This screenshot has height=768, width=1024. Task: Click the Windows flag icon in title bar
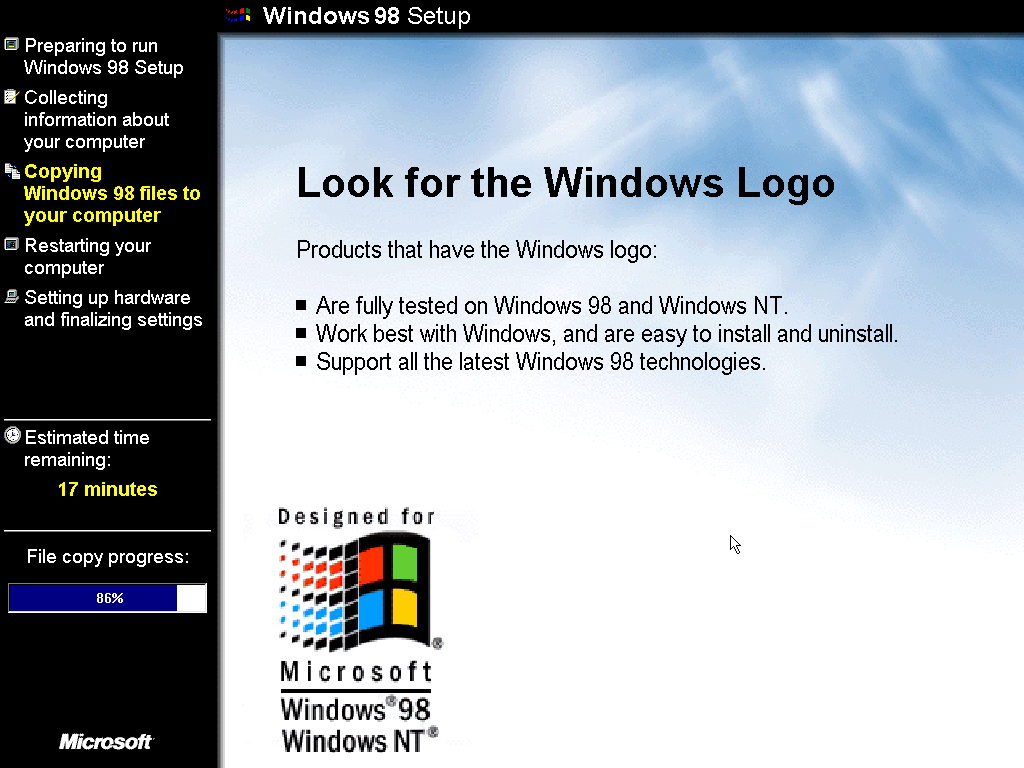click(x=238, y=15)
